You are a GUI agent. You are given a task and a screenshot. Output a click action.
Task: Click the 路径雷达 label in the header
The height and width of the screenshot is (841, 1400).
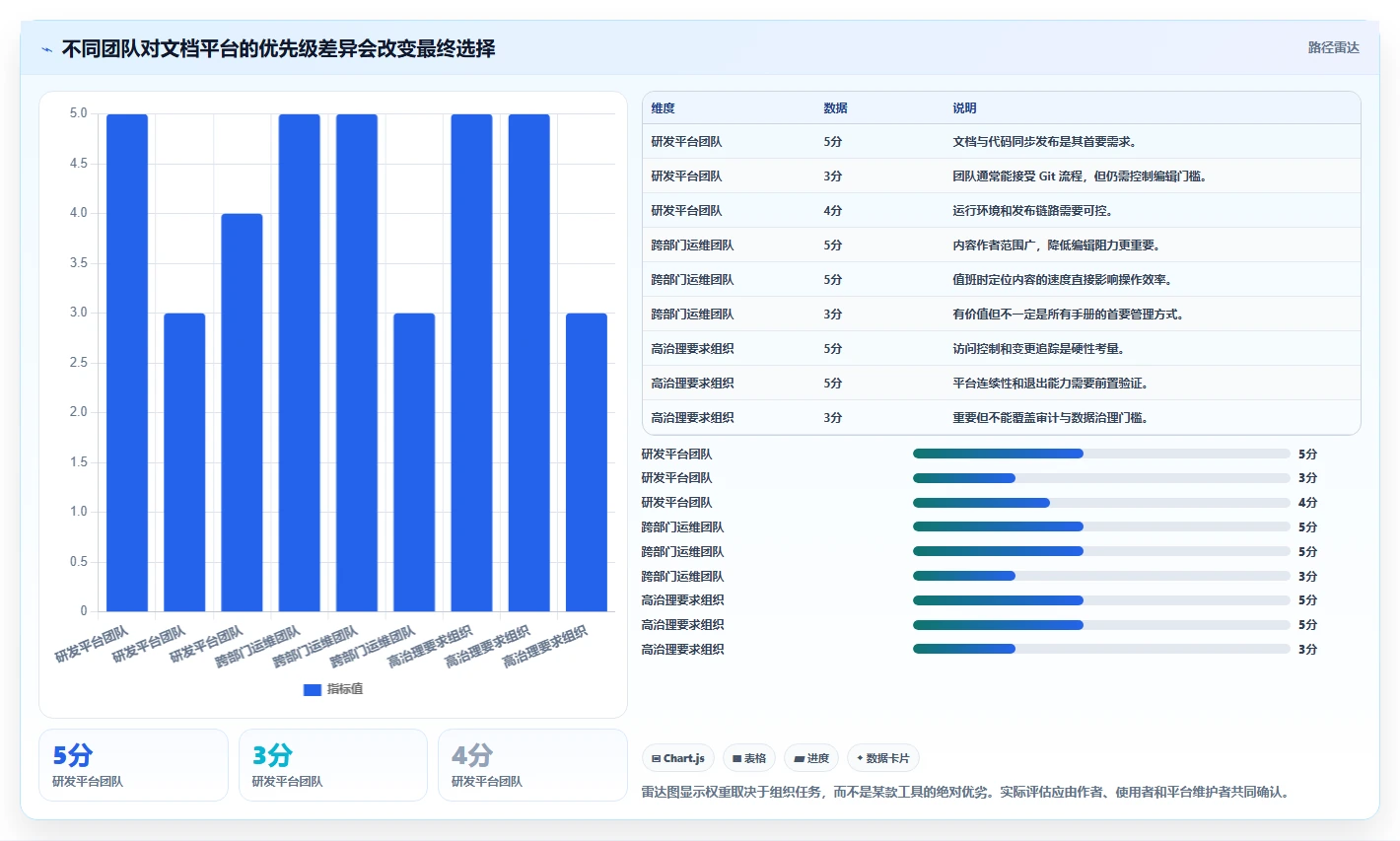pyautogui.click(x=1334, y=47)
